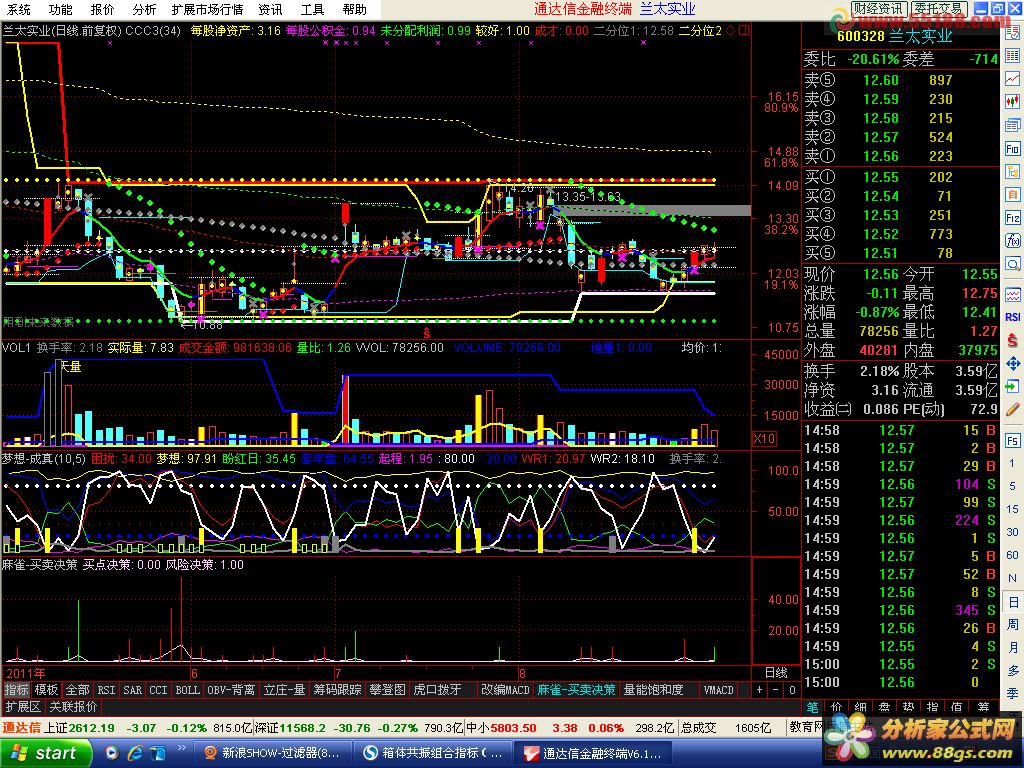Open the 扩展市场行情 menu

(207, 9)
